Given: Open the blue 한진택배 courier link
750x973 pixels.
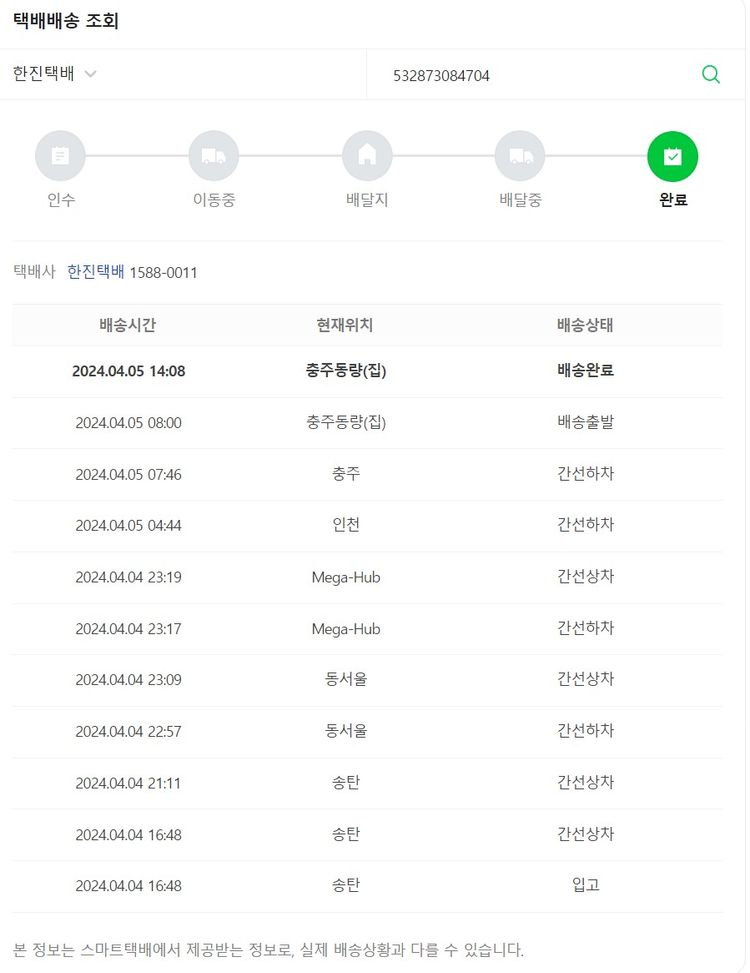Looking at the screenshot, I should pos(95,272).
